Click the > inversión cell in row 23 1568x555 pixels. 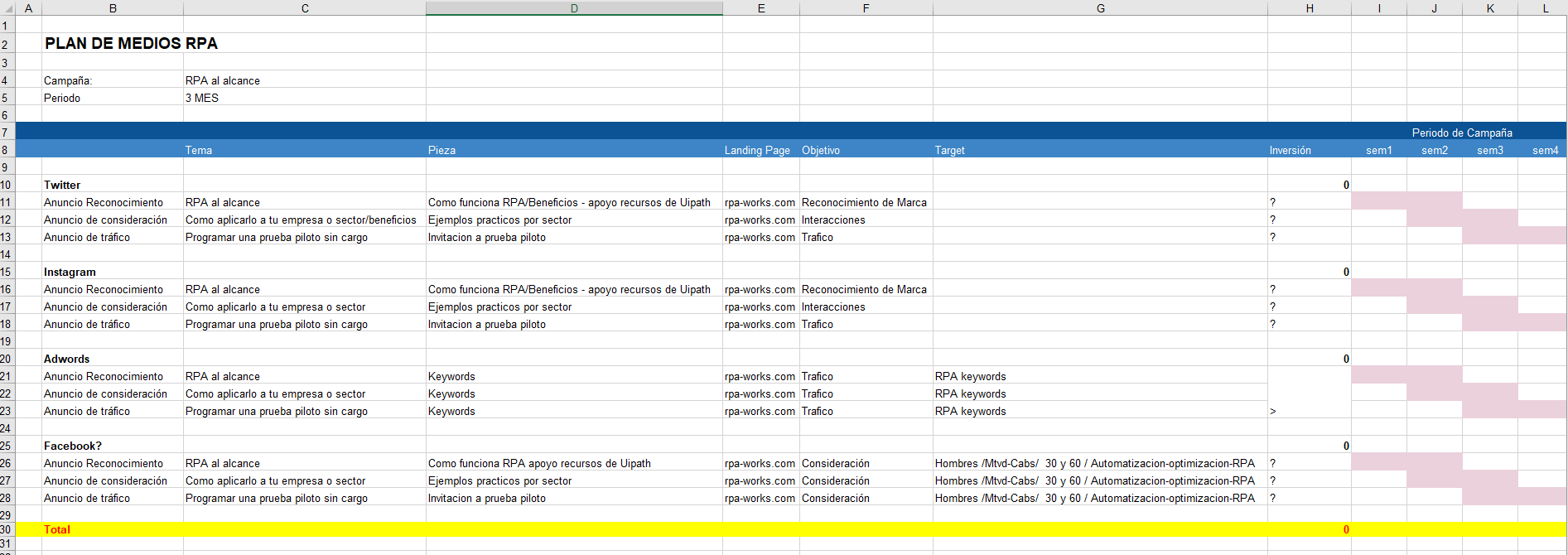[x=1310, y=411]
